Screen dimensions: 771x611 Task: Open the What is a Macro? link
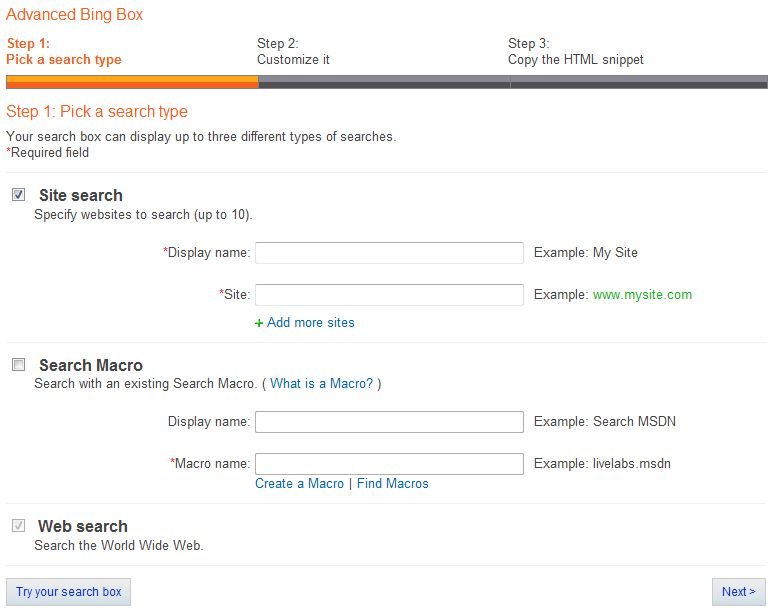(x=321, y=383)
